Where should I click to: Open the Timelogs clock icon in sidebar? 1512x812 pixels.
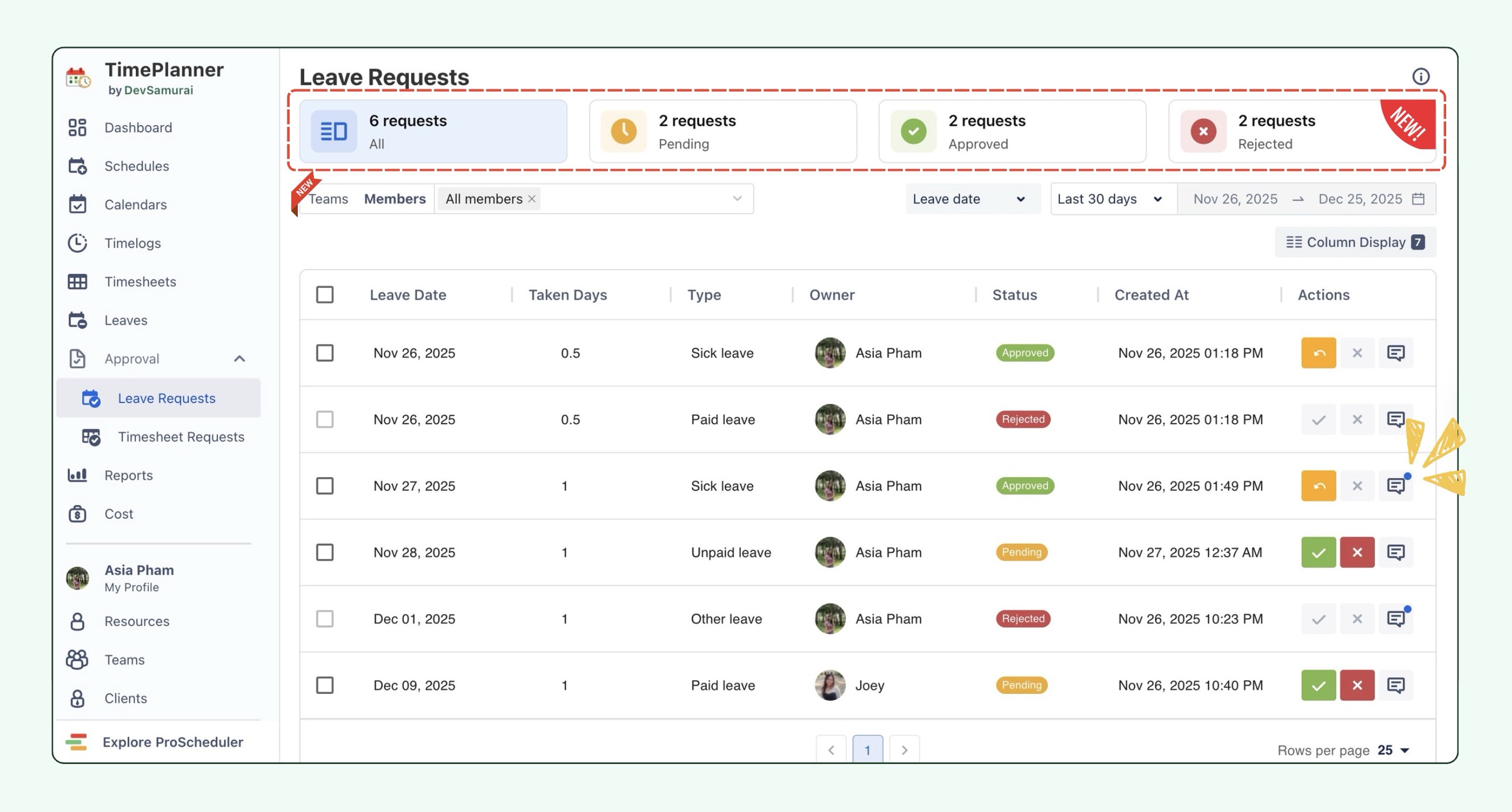(x=77, y=243)
